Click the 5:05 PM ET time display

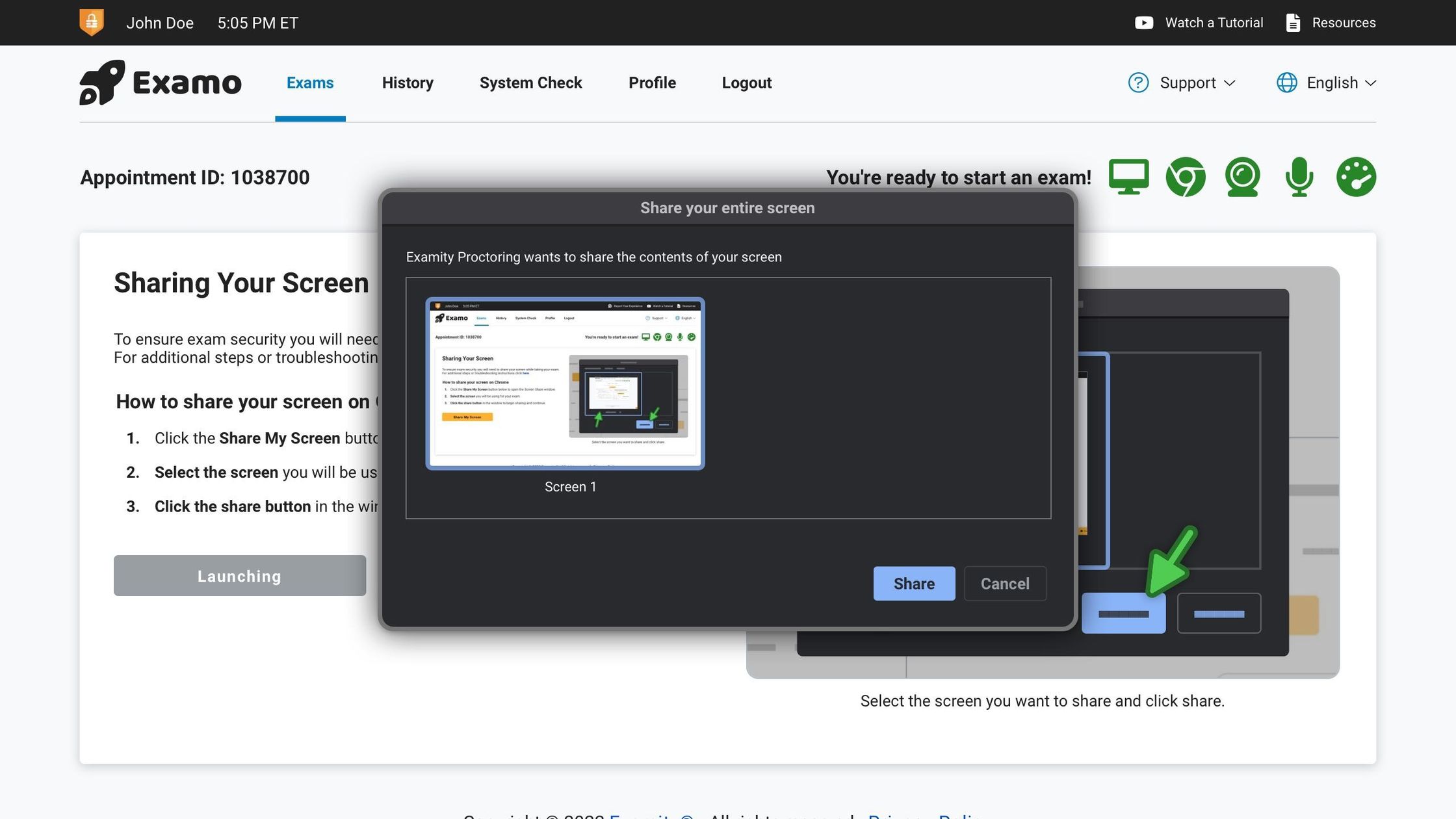tap(257, 23)
